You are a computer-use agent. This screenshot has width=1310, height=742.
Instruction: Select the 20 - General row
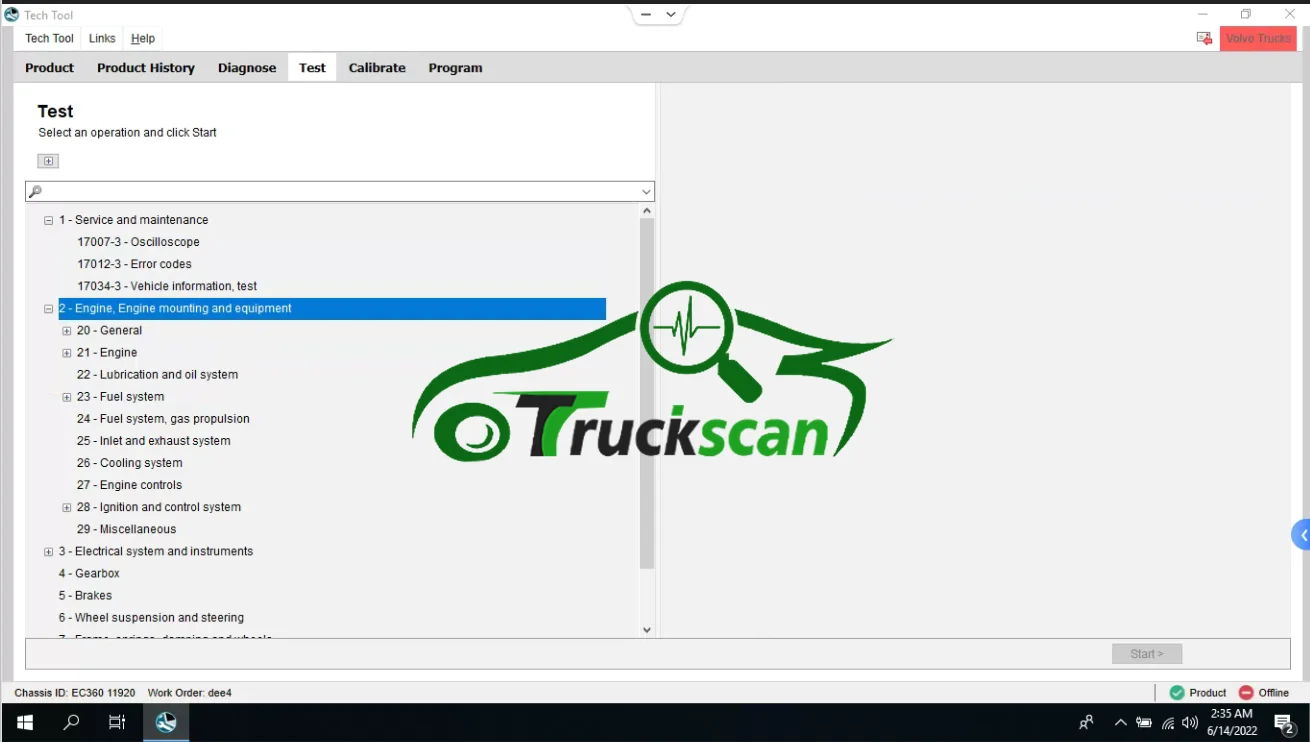pos(109,331)
